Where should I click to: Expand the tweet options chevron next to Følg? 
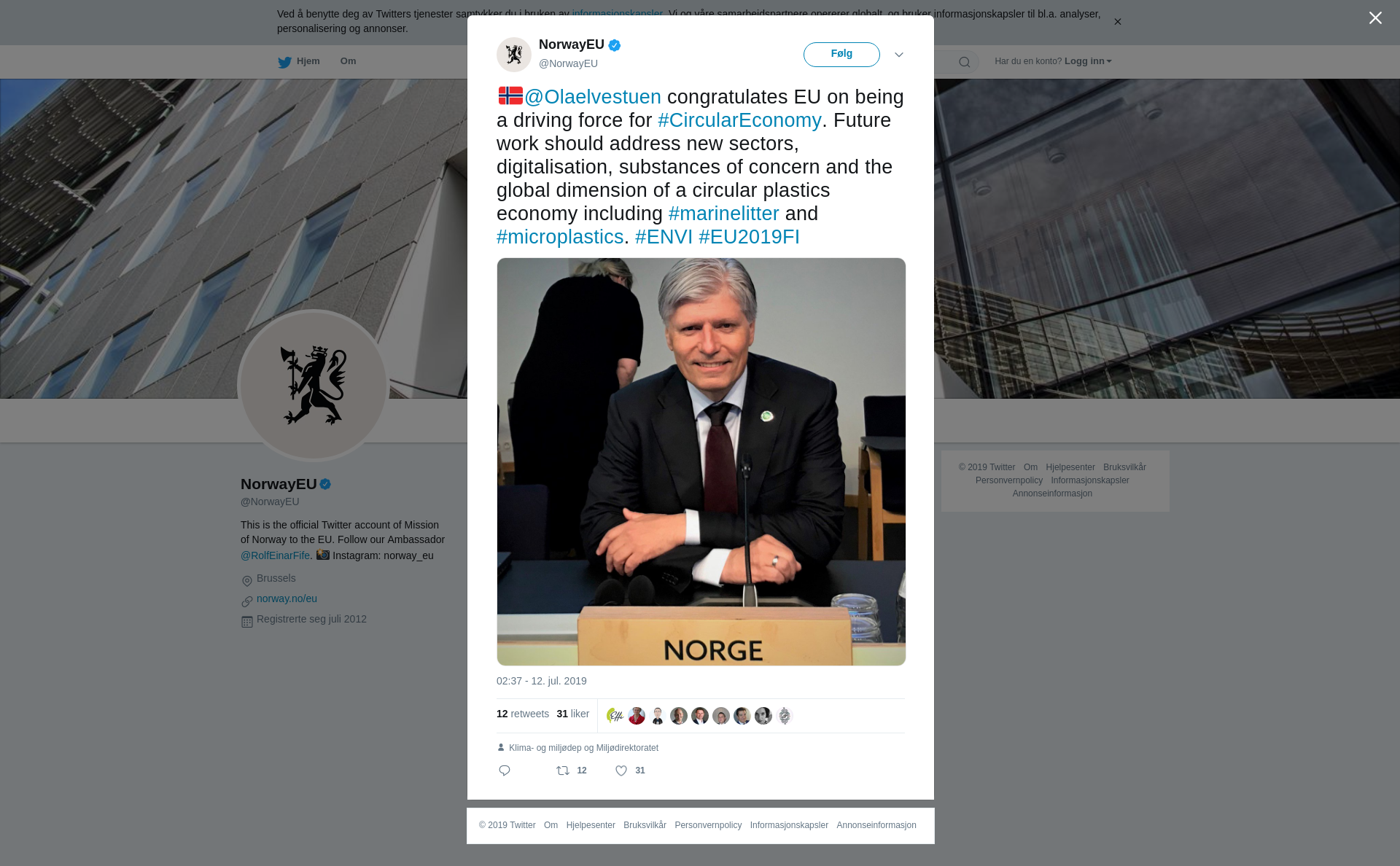point(899,55)
